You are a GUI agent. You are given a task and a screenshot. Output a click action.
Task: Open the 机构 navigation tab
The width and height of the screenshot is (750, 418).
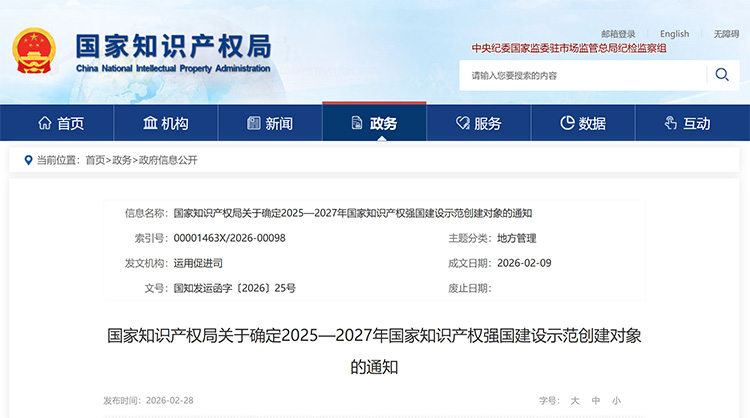point(165,123)
